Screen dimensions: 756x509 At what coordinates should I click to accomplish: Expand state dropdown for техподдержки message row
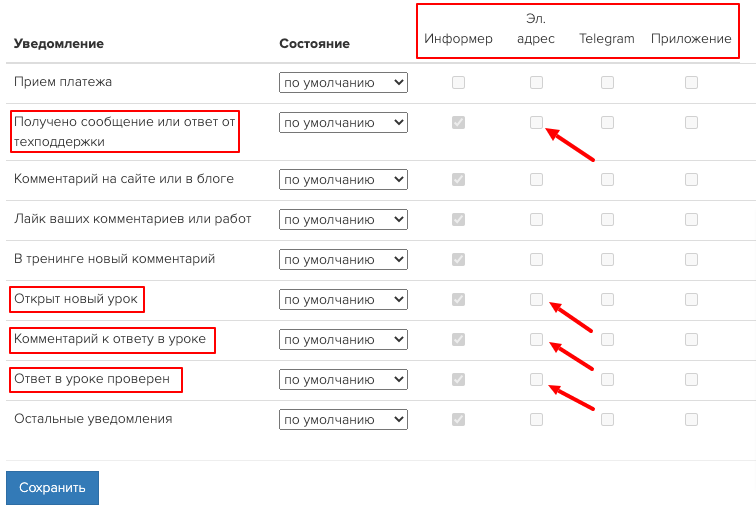(343, 122)
